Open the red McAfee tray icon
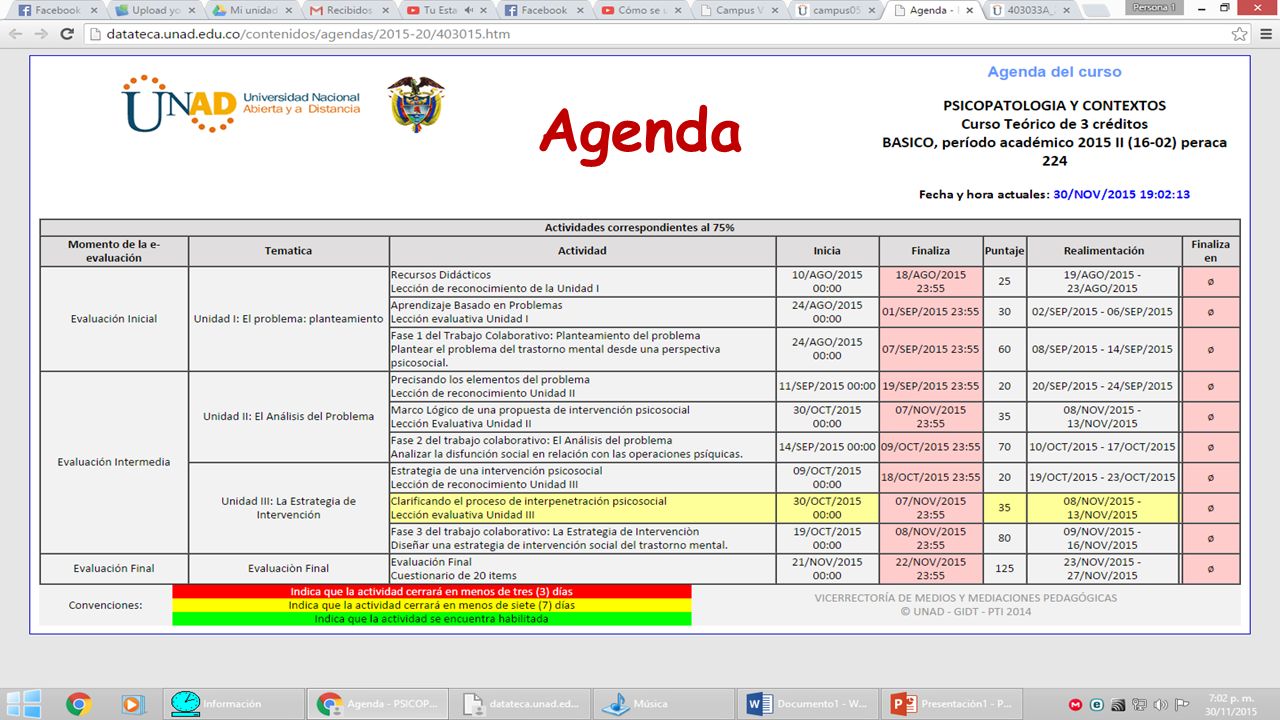 tap(1075, 704)
